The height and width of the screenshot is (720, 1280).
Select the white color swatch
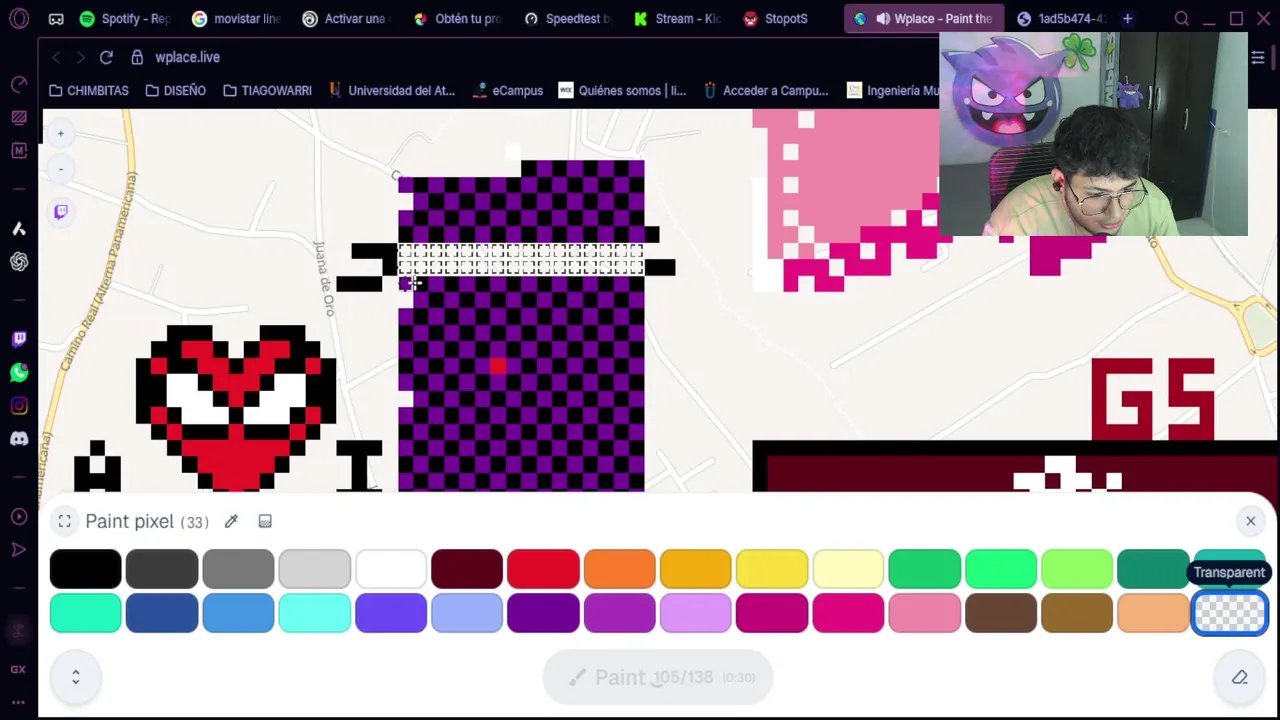(x=390, y=568)
